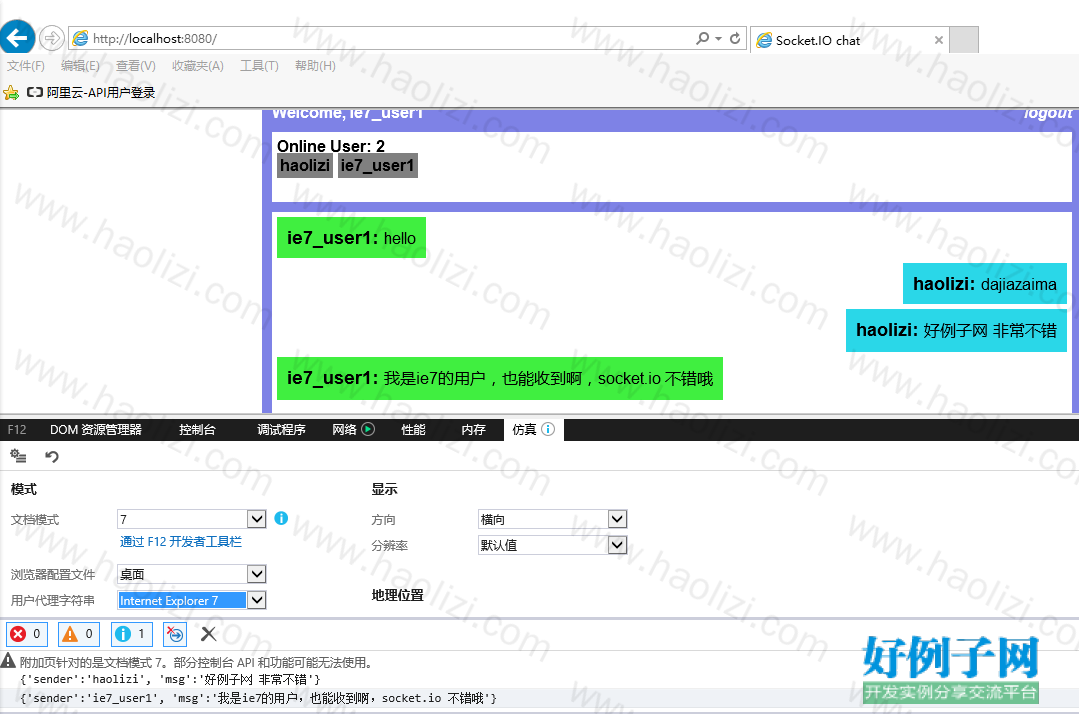Viewport: 1079px width, 714px height.
Task: Open the 收藏夹(A) menu
Action: [x=197, y=65]
